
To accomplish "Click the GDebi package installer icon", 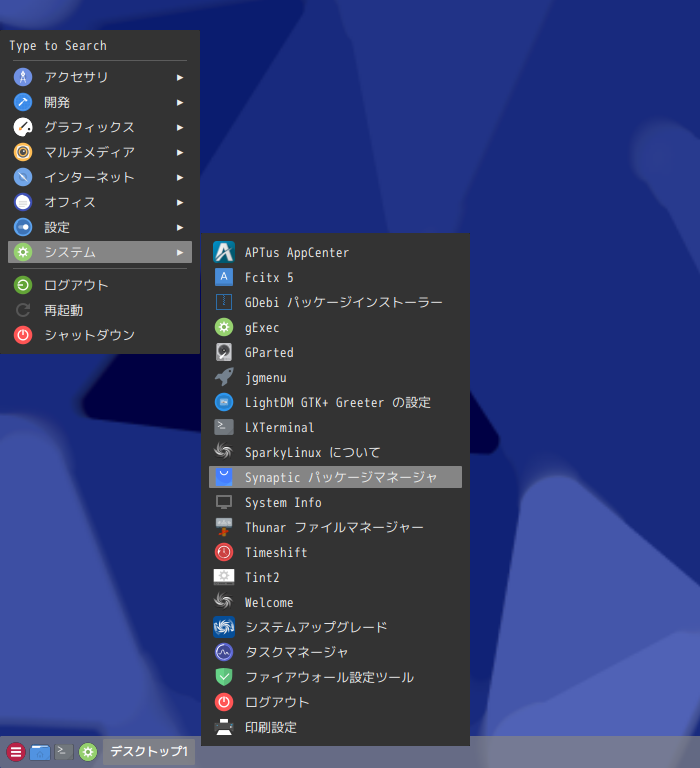I will pos(224,302).
